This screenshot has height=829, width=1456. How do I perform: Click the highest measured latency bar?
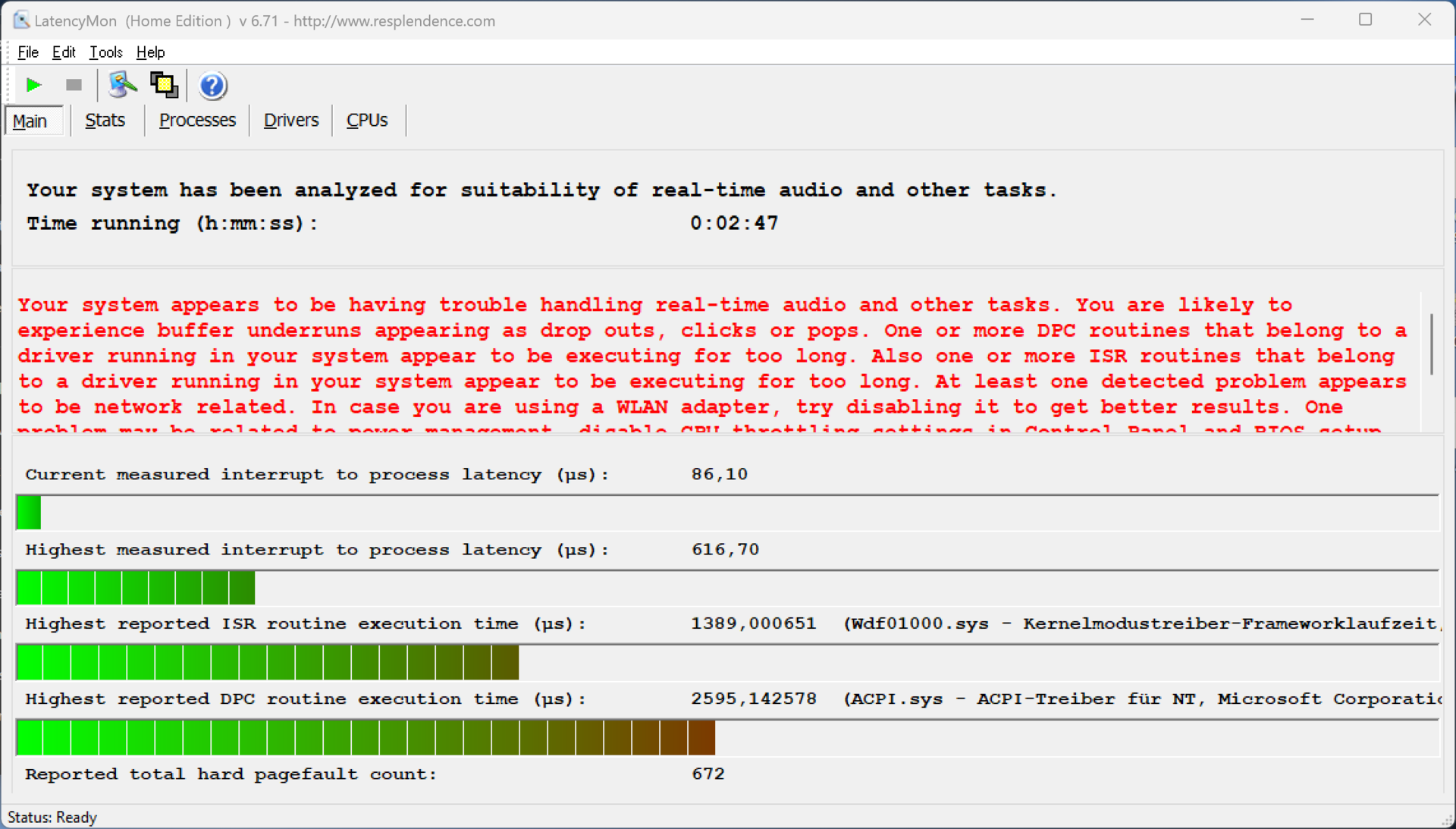pos(135,588)
